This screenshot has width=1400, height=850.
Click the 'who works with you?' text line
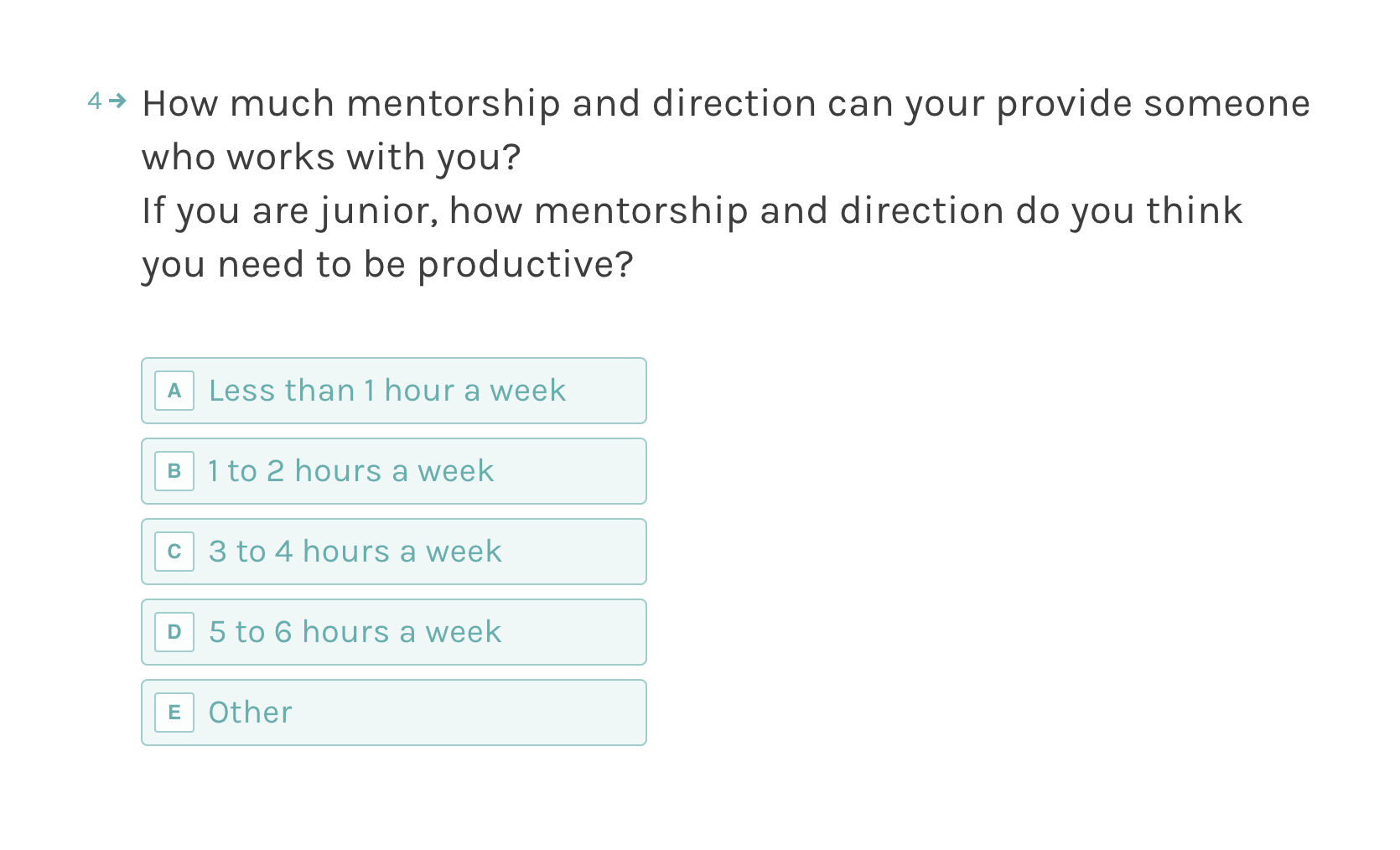331,158
